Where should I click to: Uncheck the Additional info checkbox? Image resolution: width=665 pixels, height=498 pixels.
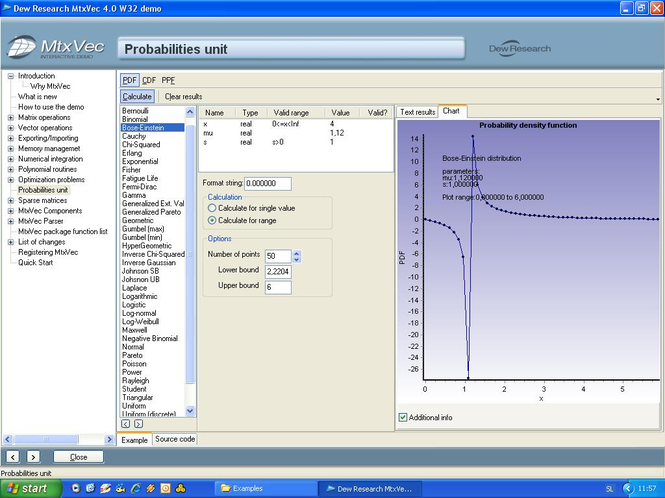(403, 417)
